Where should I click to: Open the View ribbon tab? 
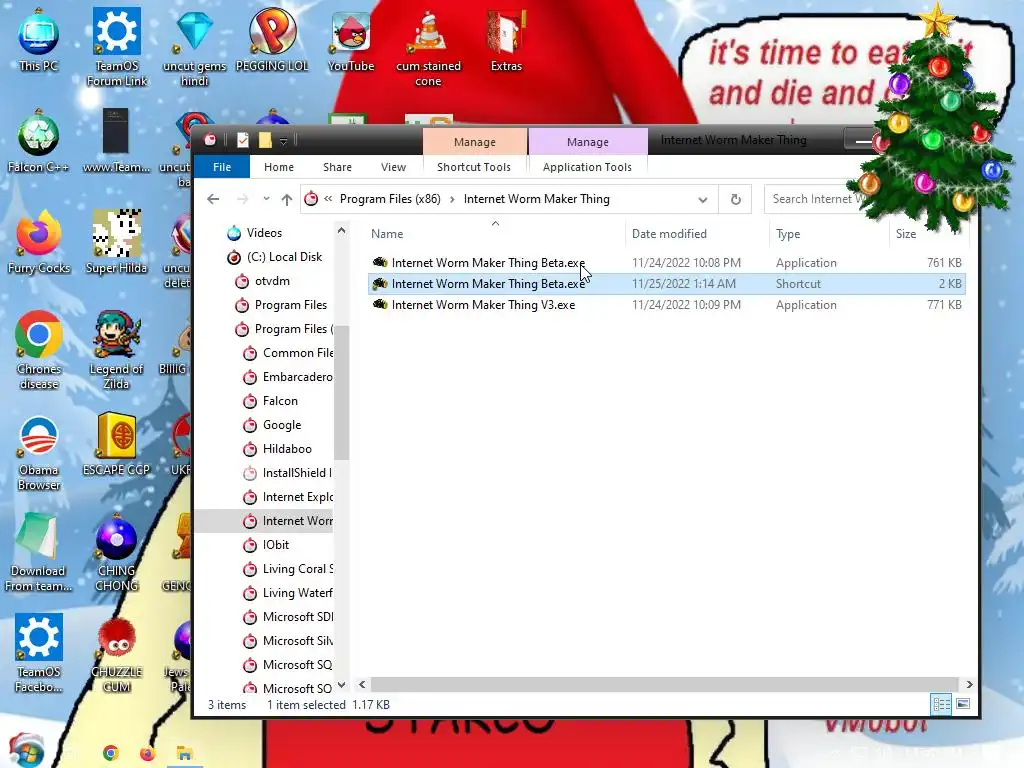[393, 167]
